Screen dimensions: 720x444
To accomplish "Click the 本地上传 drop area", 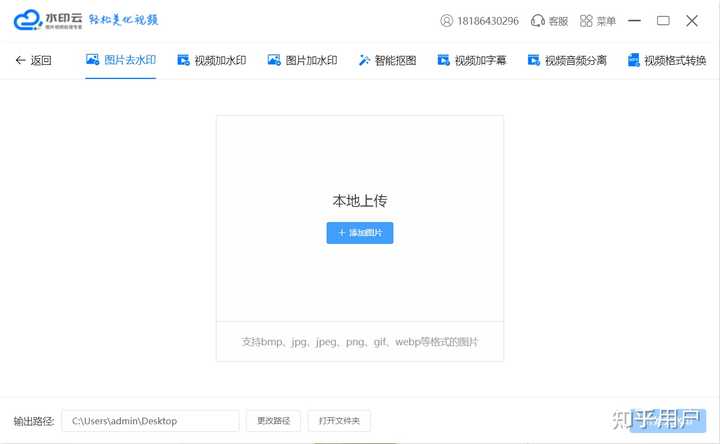I will (x=360, y=219).
